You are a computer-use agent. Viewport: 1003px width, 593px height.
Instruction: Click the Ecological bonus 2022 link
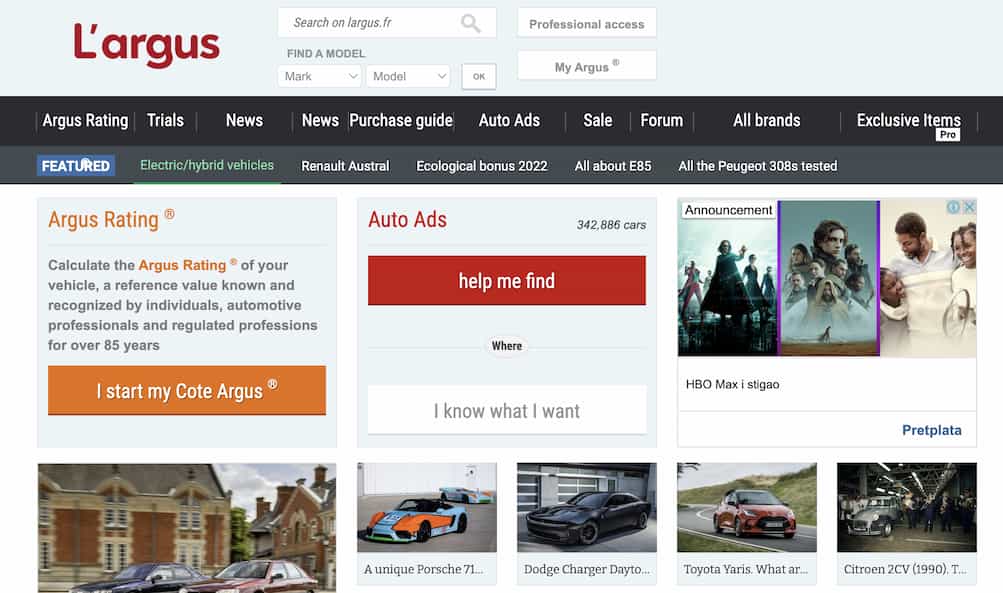click(x=481, y=166)
